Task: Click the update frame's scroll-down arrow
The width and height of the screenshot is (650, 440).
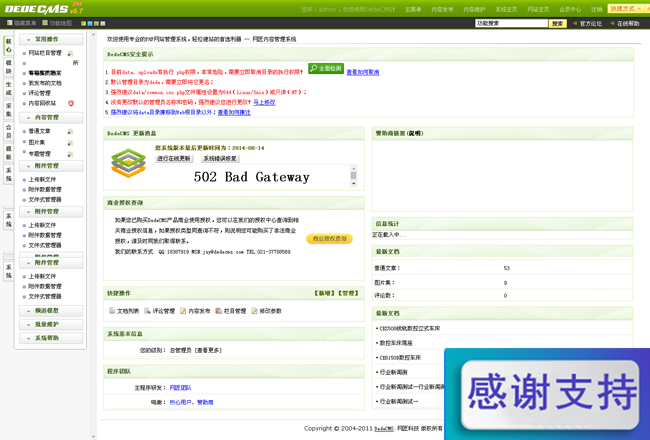Action: pos(354,183)
